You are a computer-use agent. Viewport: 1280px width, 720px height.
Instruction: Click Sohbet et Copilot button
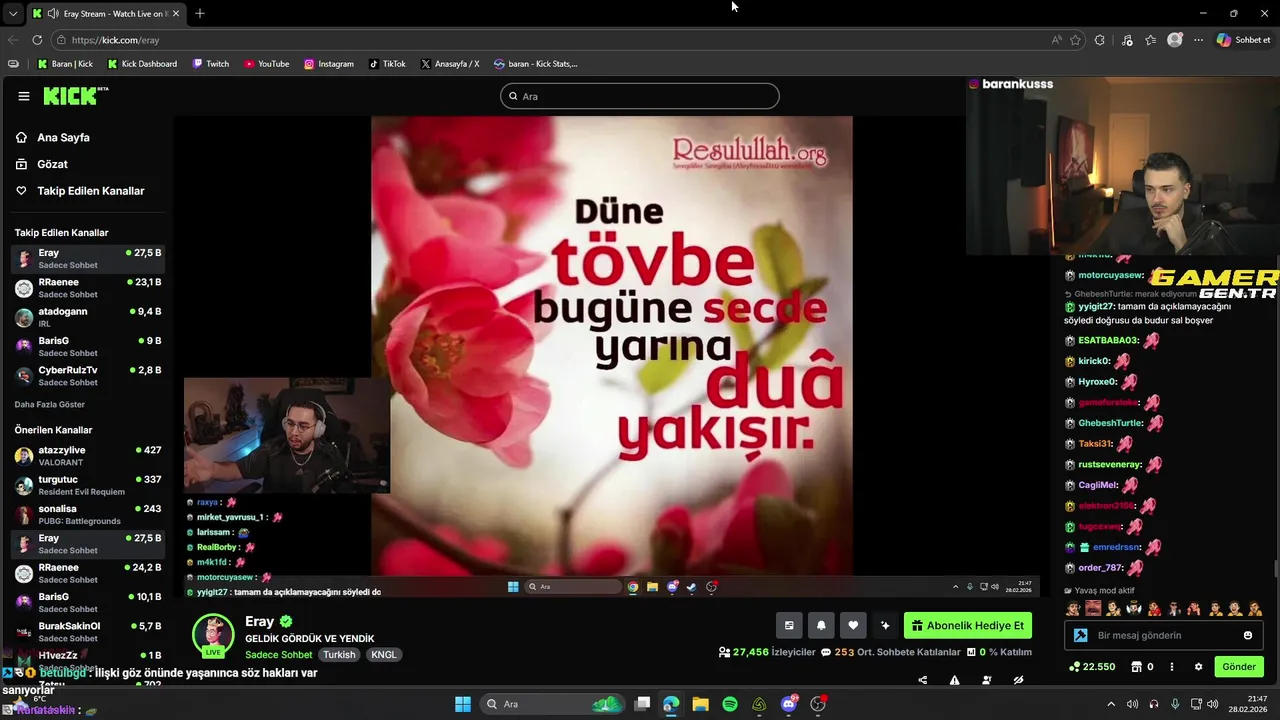coord(1244,40)
